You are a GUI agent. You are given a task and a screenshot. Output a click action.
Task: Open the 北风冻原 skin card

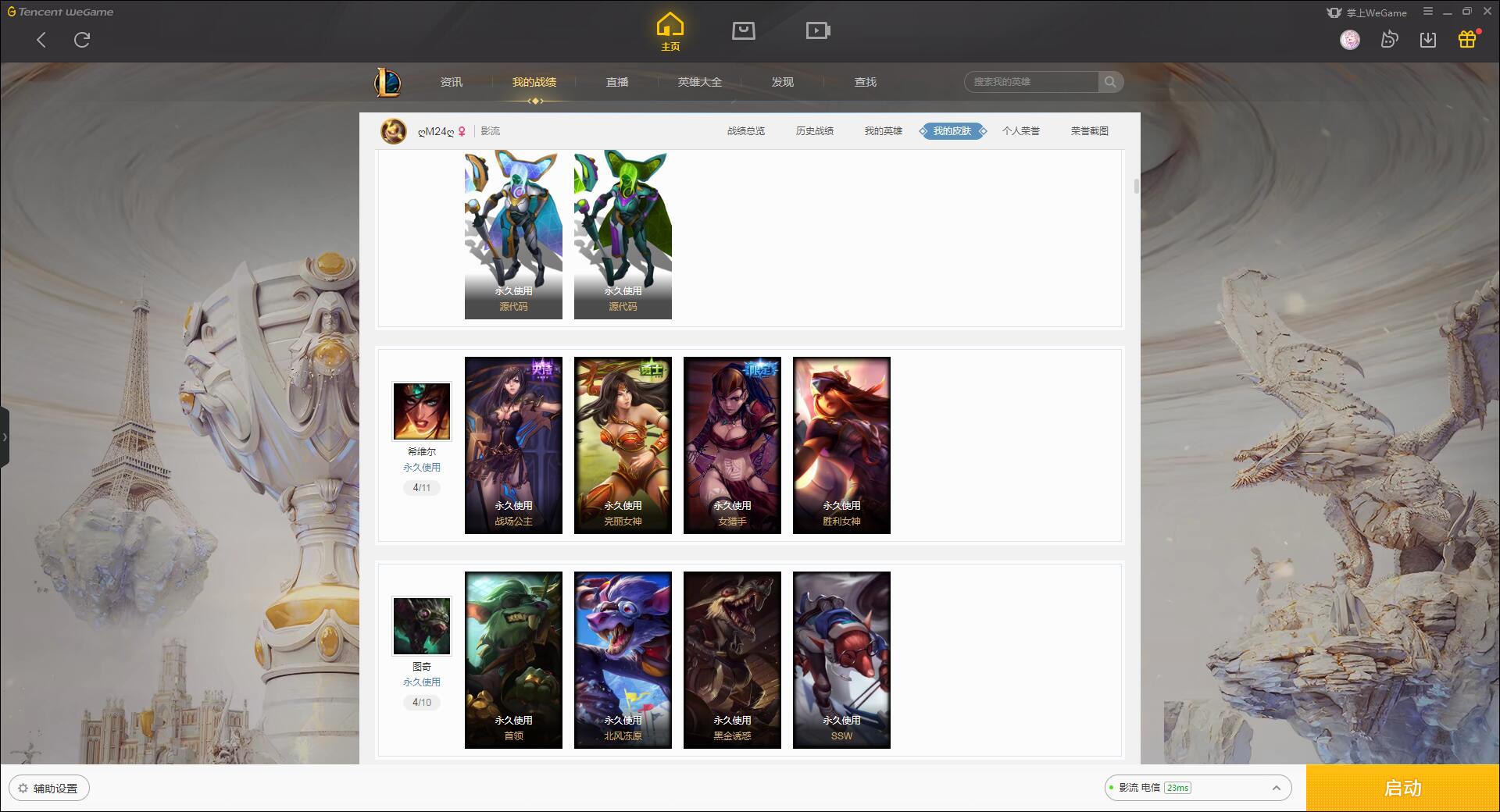[x=623, y=660]
